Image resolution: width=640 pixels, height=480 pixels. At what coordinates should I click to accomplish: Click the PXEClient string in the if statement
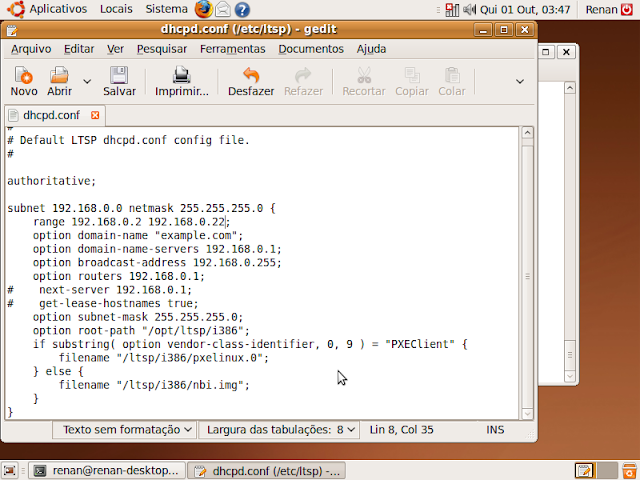[x=420, y=344]
